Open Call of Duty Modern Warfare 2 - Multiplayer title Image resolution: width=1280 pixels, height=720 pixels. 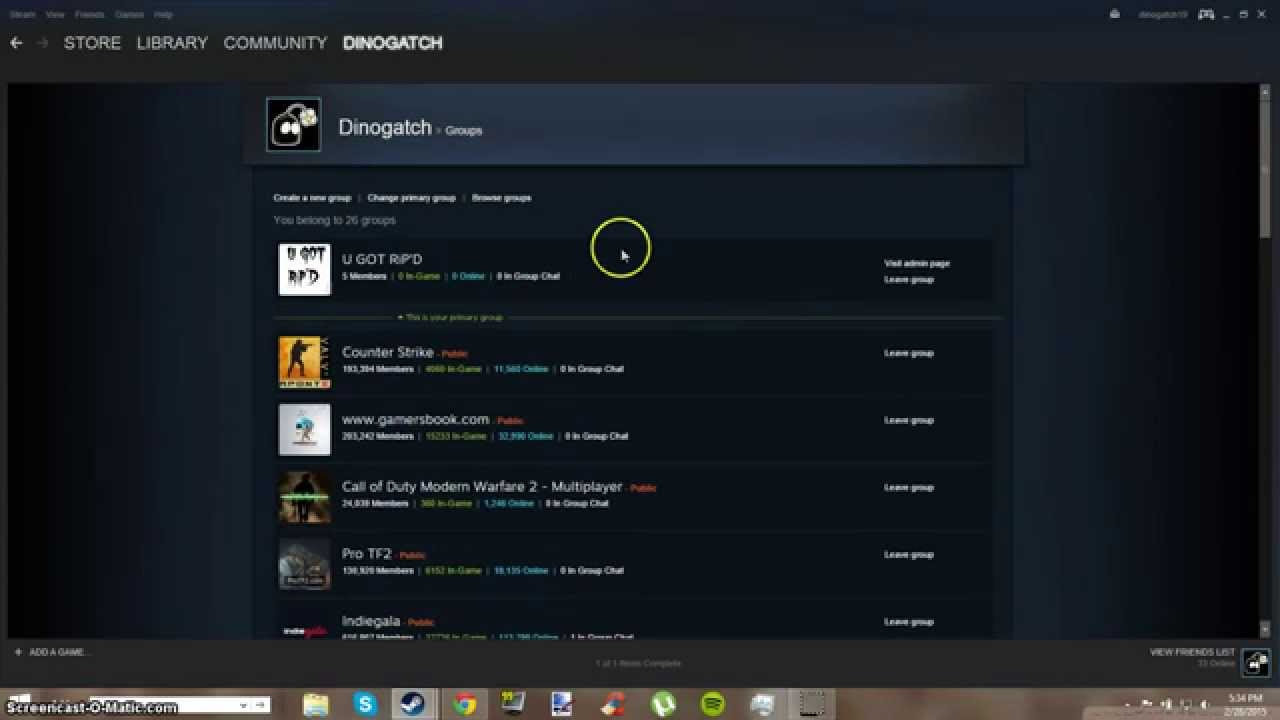(482, 486)
